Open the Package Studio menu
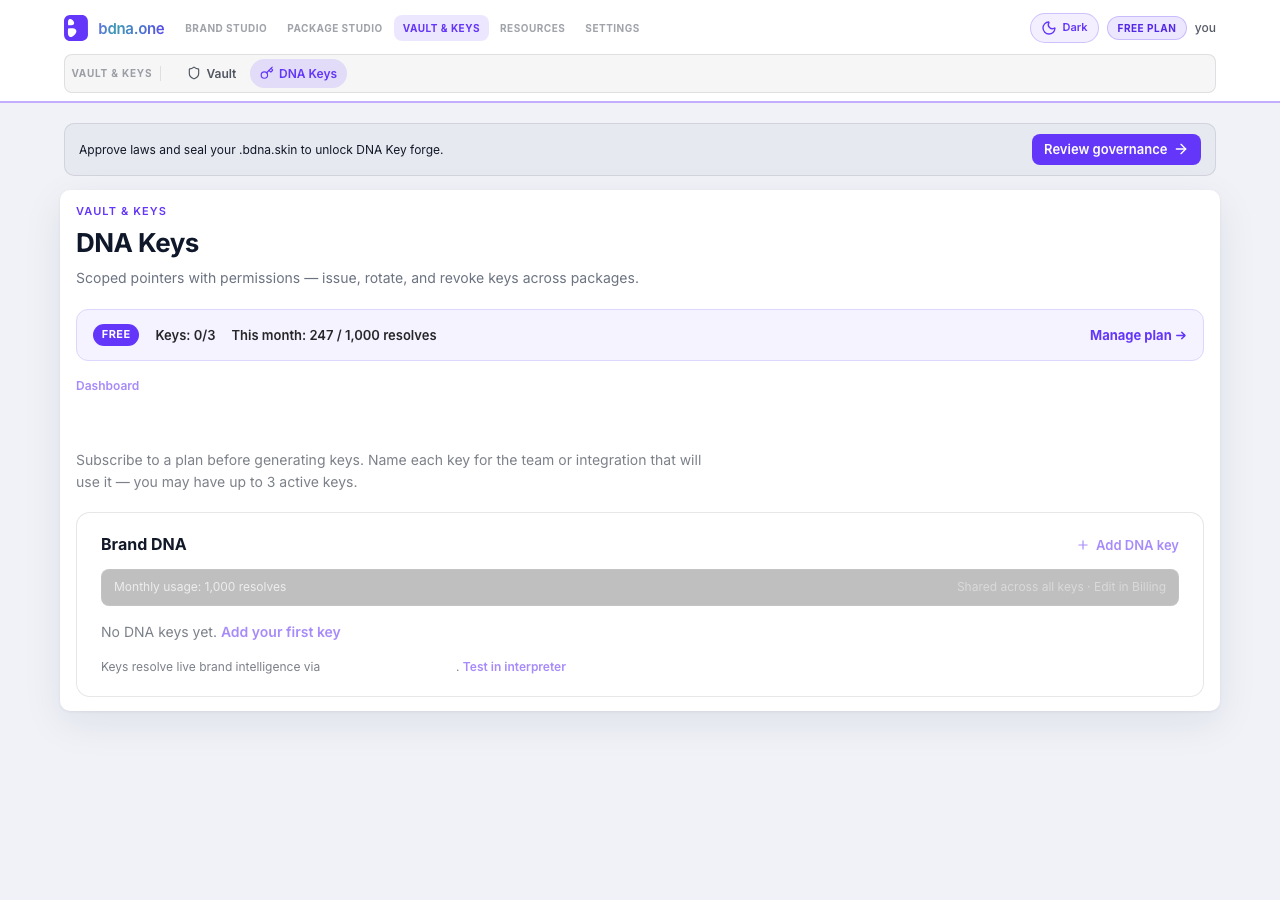 pyautogui.click(x=334, y=28)
